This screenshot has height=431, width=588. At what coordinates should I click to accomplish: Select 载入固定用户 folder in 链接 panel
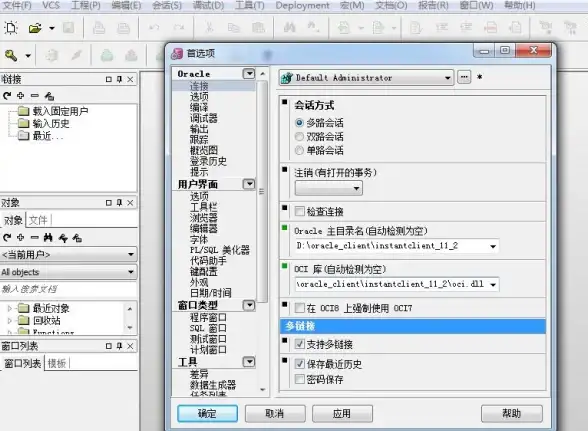[x=60, y=111]
